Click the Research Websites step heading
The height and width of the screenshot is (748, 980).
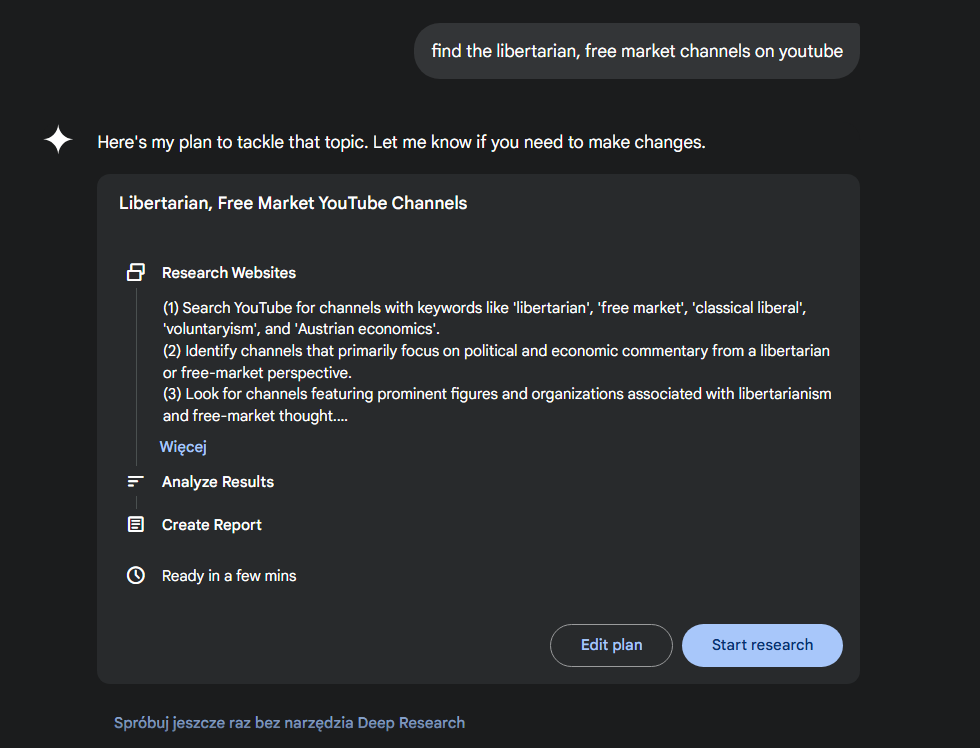(229, 273)
